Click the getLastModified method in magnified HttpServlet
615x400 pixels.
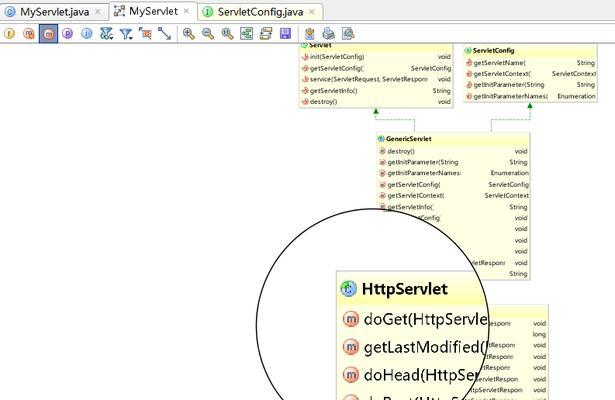(x=415, y=347)
